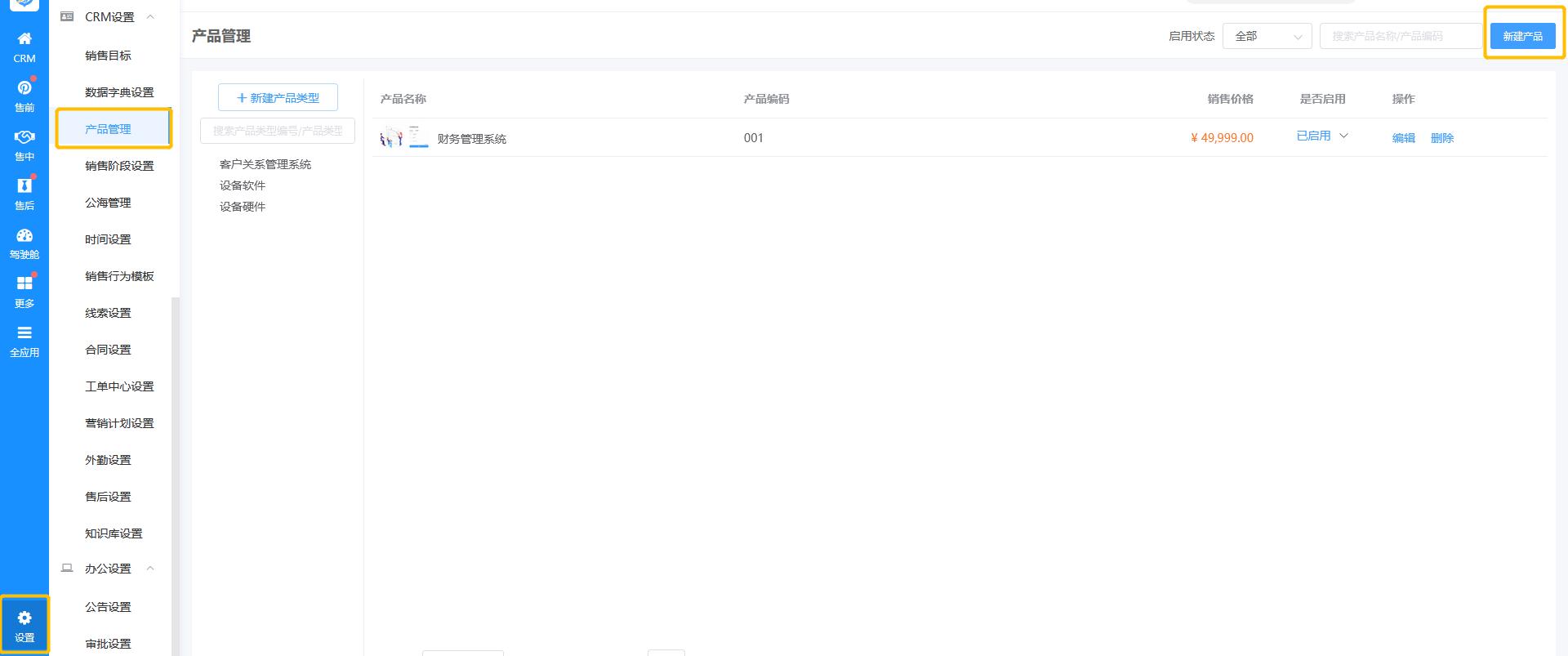Click 编辑 for 财务管理系统
Screen dimensions: 1568x656
[x=1403, y=138]
